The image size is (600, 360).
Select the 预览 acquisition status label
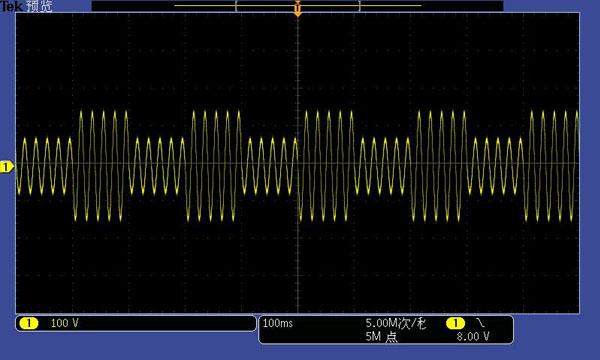tap(39, 5)
